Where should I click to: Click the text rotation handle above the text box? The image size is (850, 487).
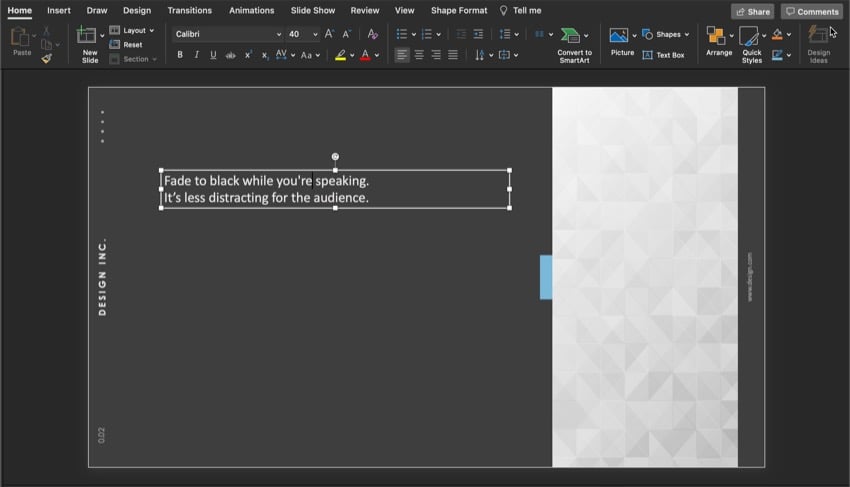(335, 156)
